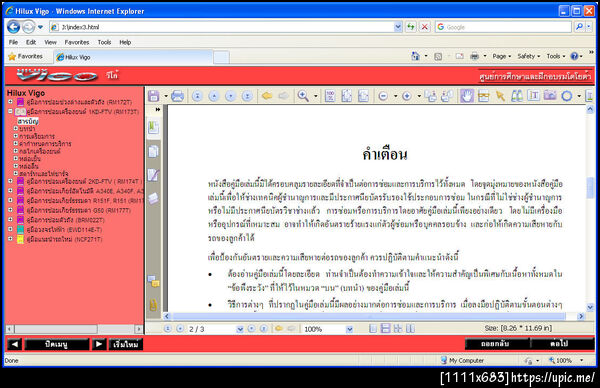
Task: Click IE Refresh button beside address bar
Action: pyautogui.click(x=411, y=27)
